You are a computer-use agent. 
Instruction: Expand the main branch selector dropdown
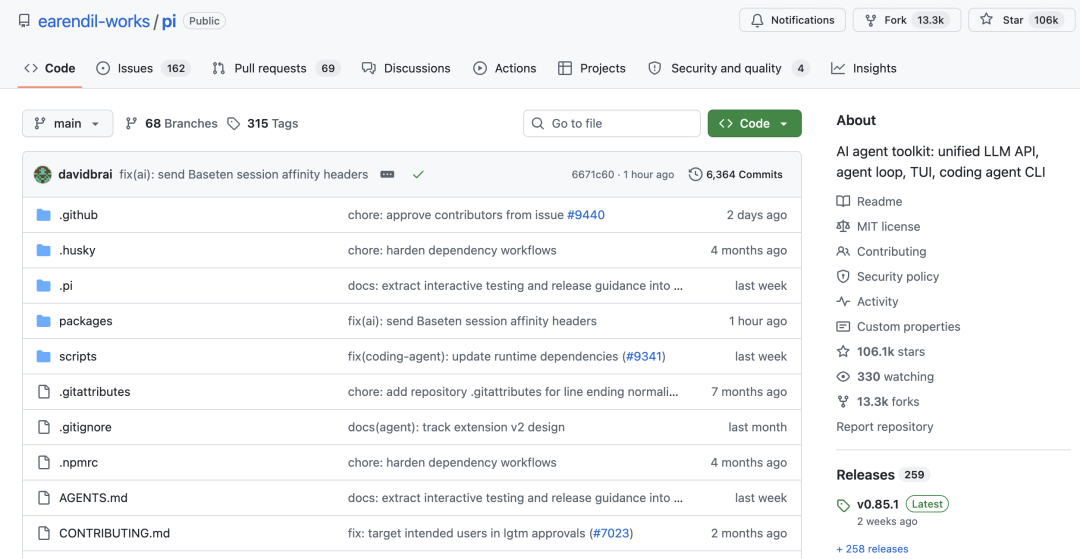point(68,123)
